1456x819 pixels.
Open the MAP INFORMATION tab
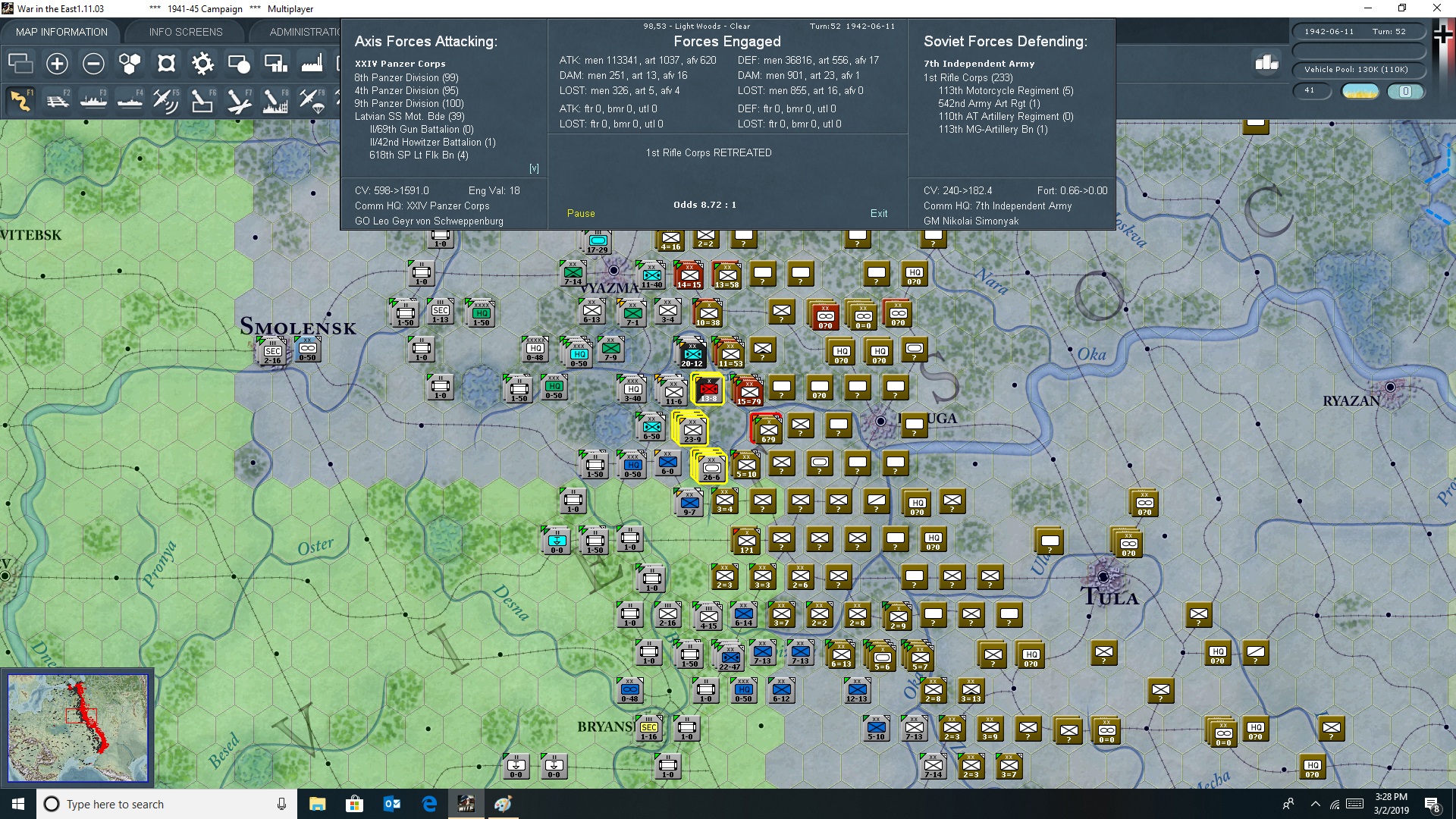coord(61,32)
